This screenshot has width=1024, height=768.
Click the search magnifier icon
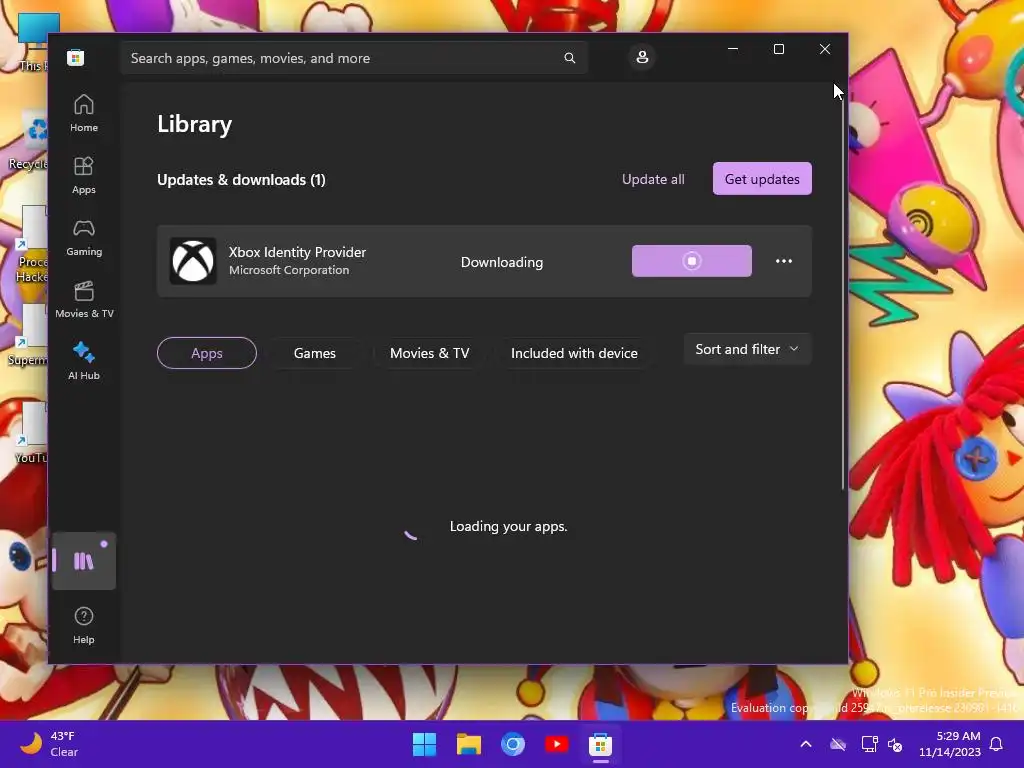coord(569,58)
